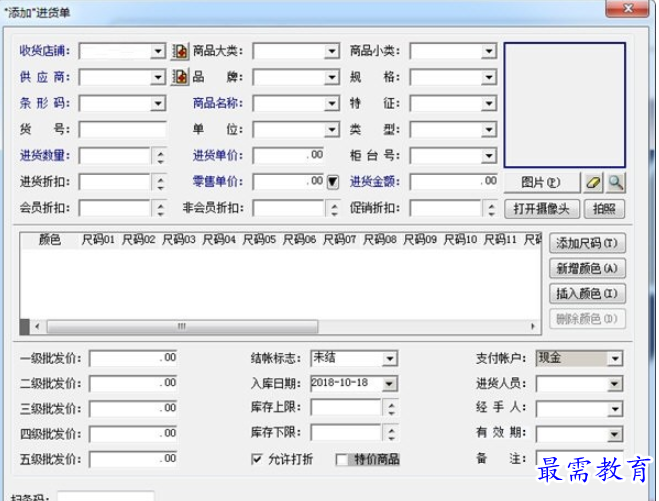Click the 五级批发价 input field
Viewport: 659px width, 501px height.
click(133, 459)
